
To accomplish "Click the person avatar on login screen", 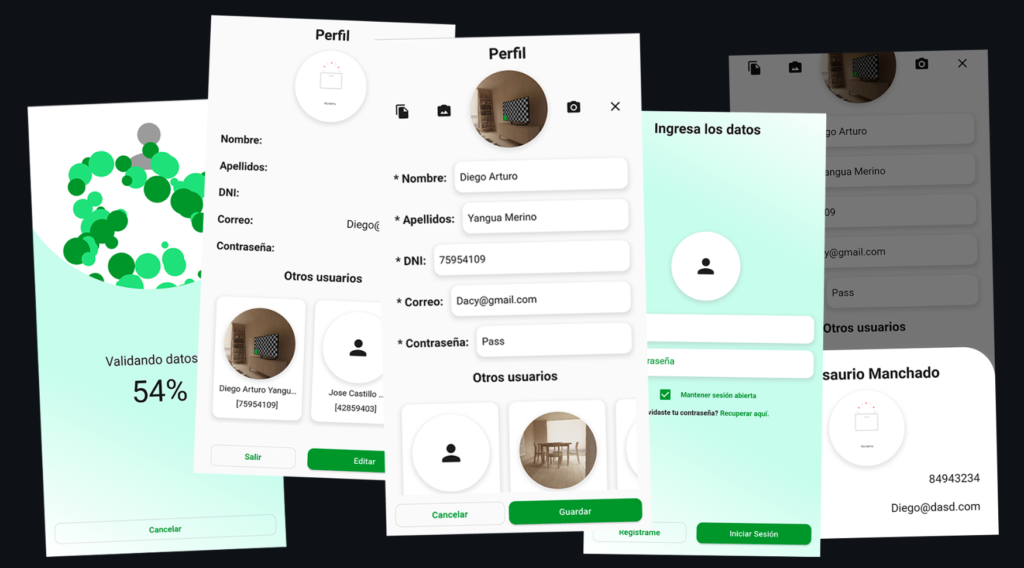I will pyautogui.click(x=705, y=266).
